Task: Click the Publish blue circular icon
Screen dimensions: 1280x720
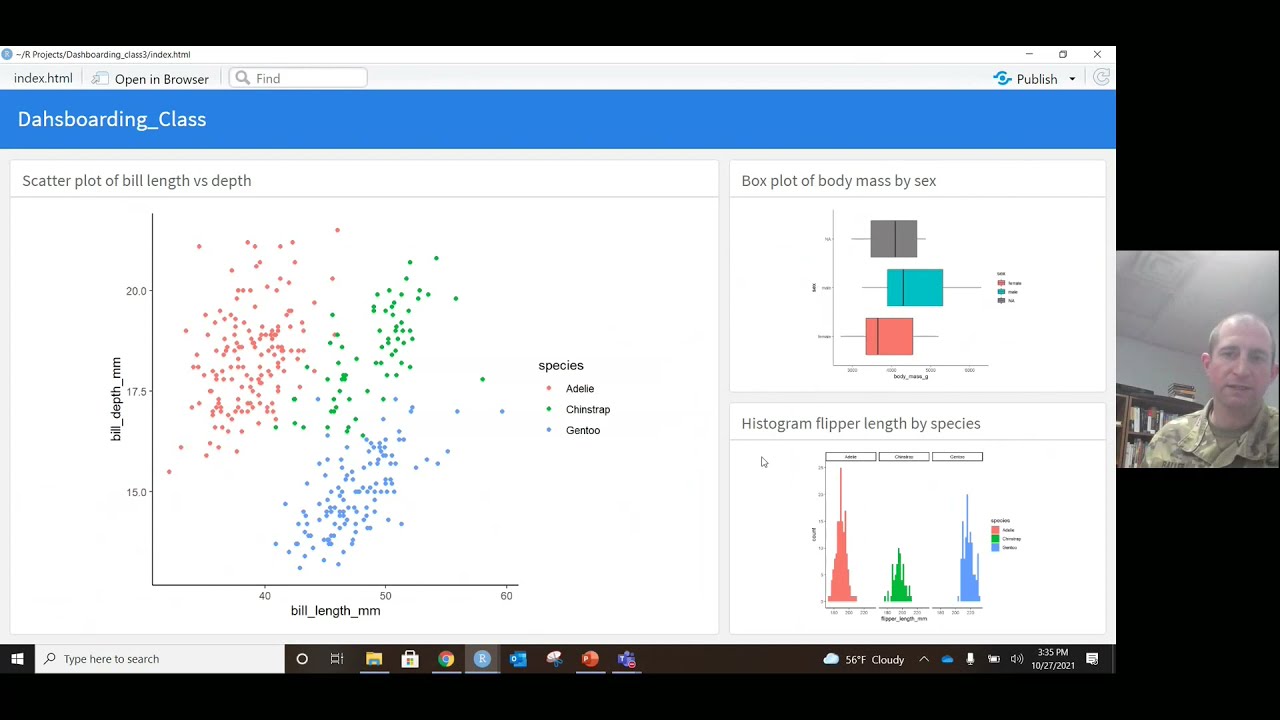Action: [1002, 78]
